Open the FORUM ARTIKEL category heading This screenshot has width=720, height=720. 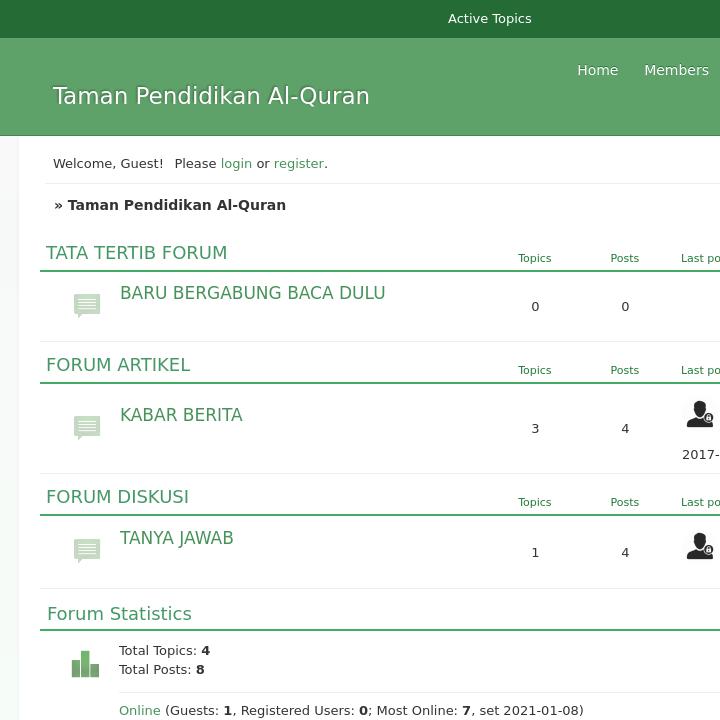point(118,365)
